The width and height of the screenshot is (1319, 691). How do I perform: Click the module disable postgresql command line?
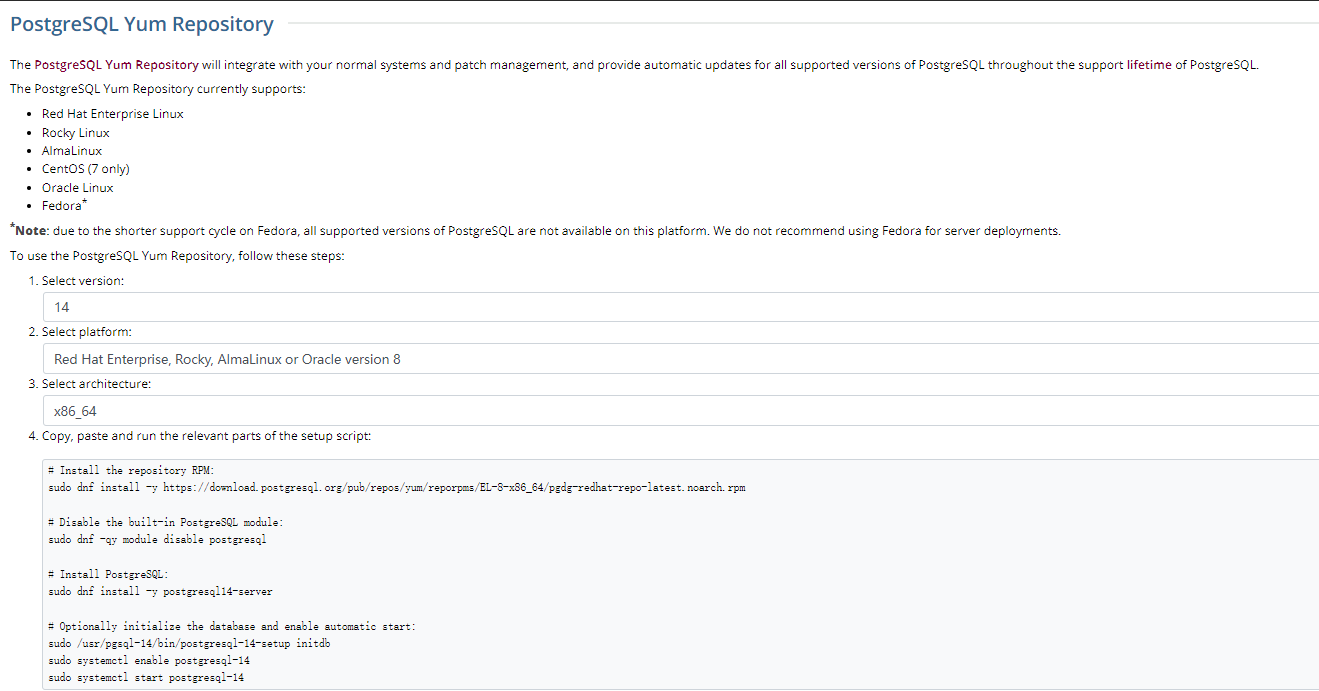(x=157, y=540)
